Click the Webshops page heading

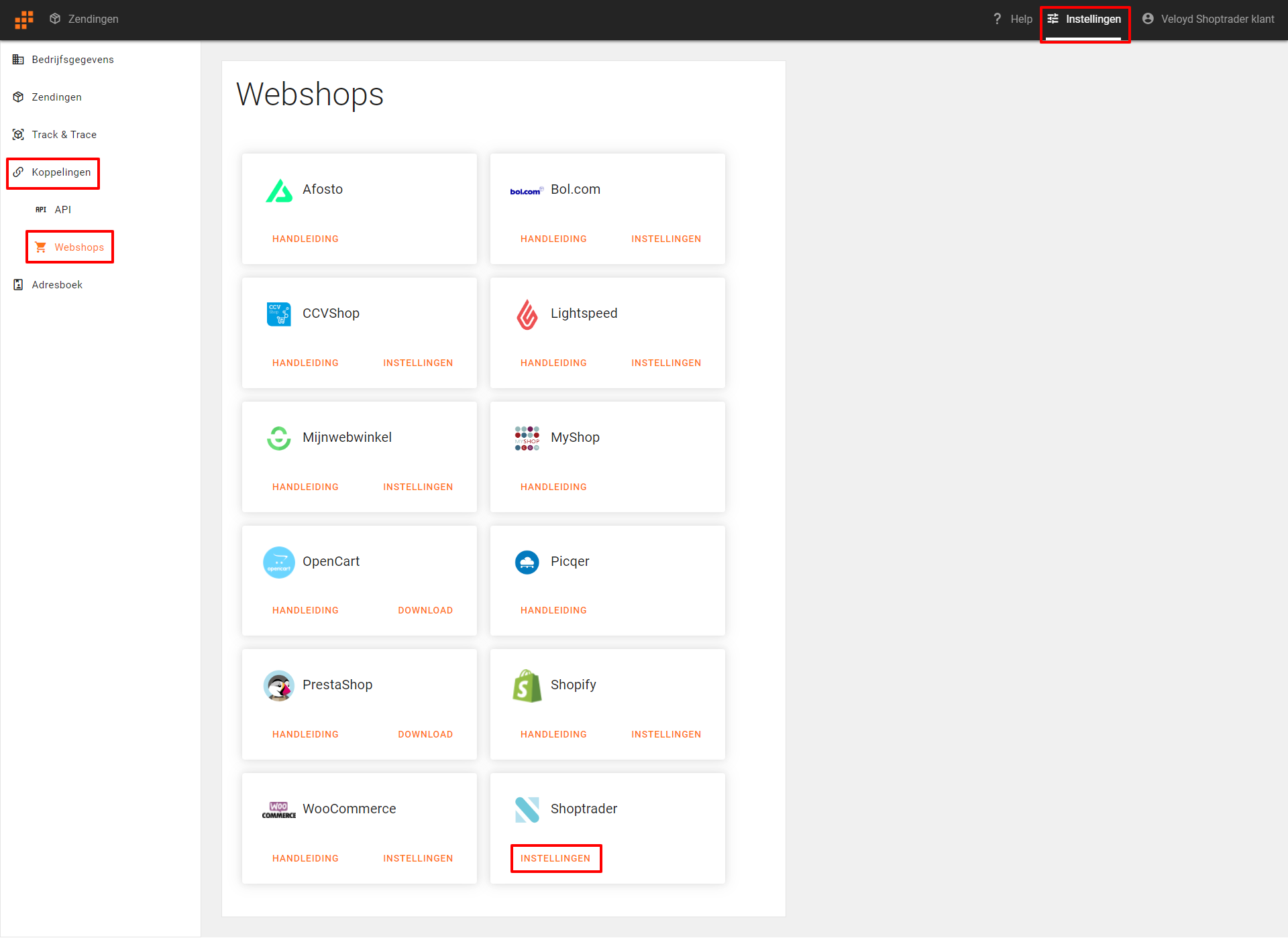[310, 95]
